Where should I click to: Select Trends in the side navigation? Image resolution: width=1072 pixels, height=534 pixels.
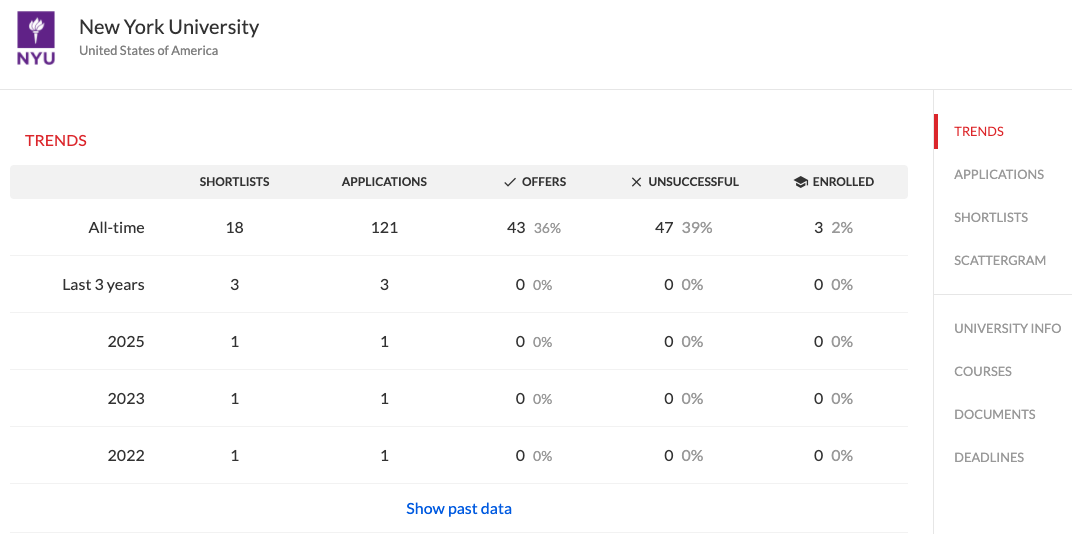pyautogui.click(x=978, y=131)
